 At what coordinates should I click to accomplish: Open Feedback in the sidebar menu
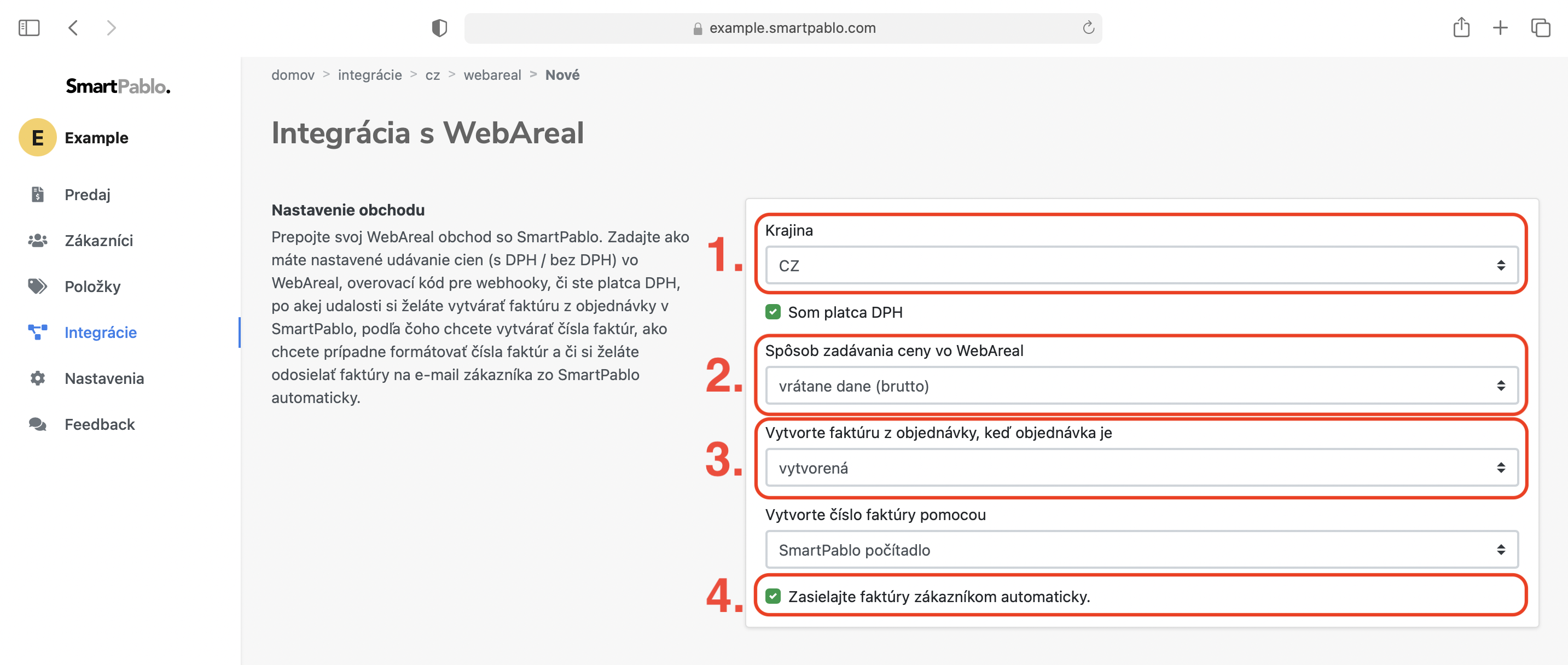[100, 424]
